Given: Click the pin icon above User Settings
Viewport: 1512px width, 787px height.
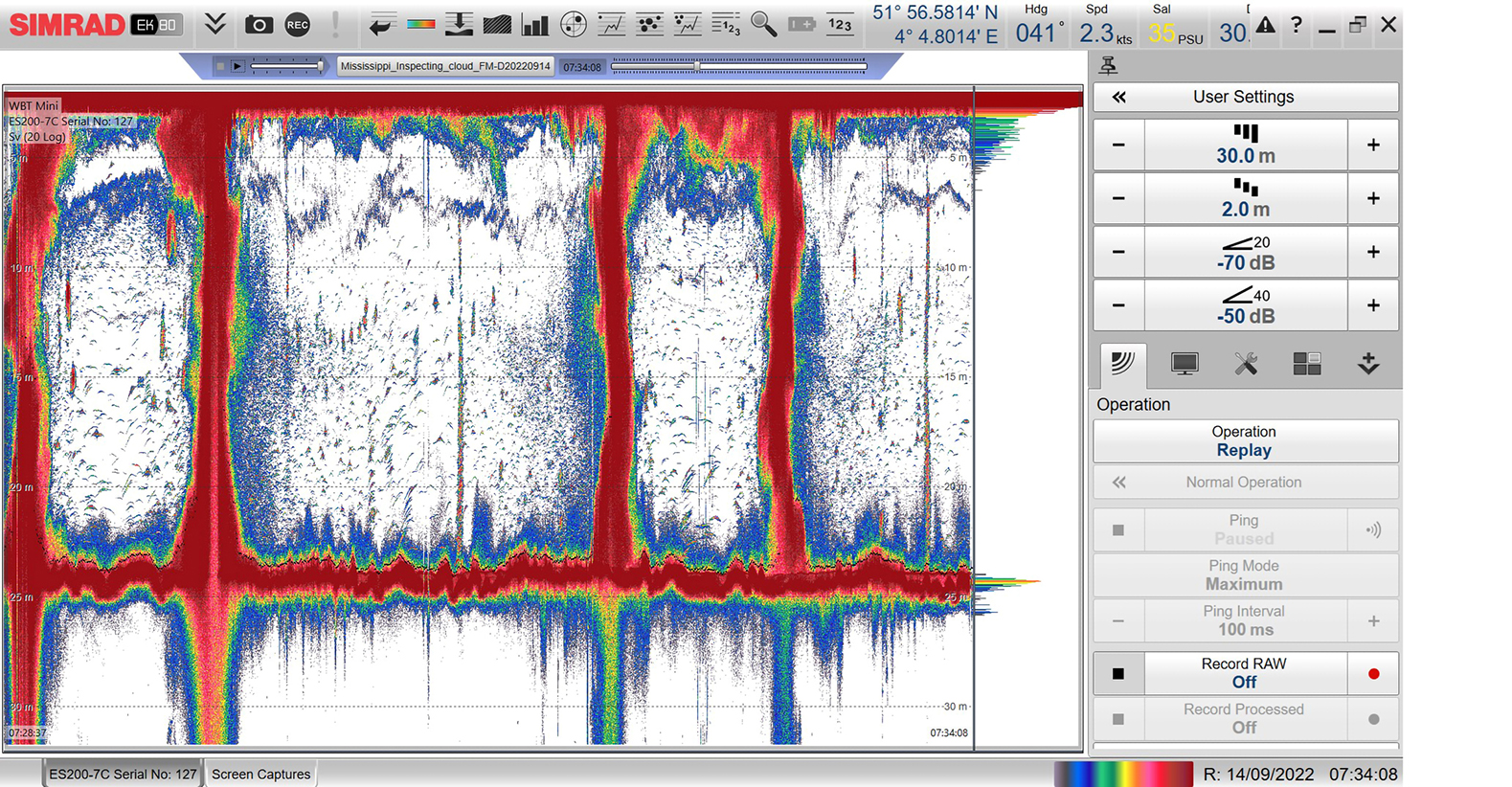Looking at the screenshot, I should [1108, 65].
